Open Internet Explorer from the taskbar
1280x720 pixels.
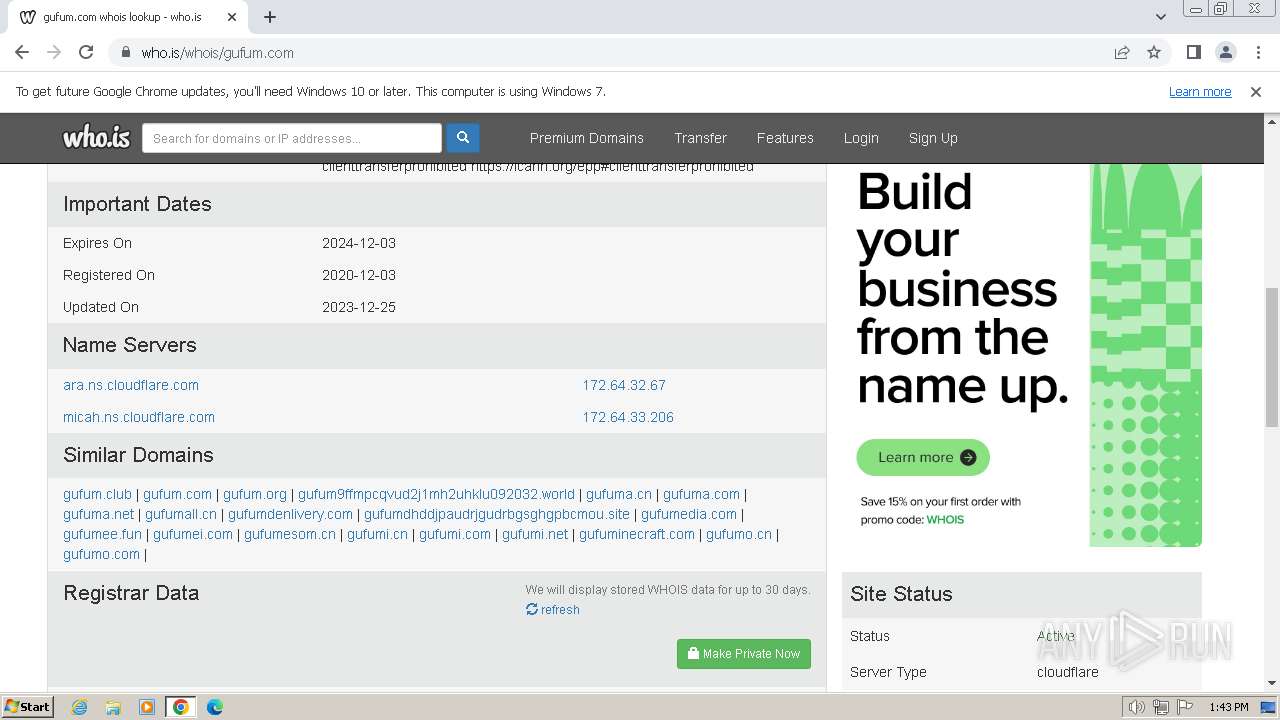click(x=79, y=707)
